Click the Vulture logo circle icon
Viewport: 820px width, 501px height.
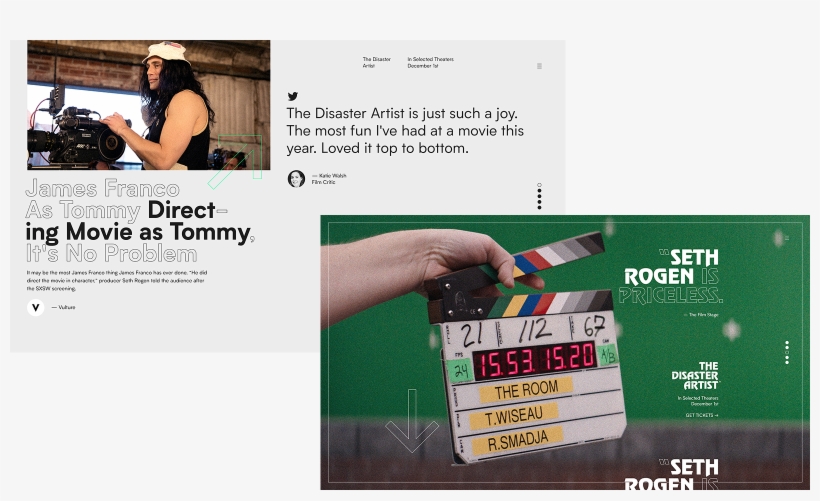coord(36,307)
